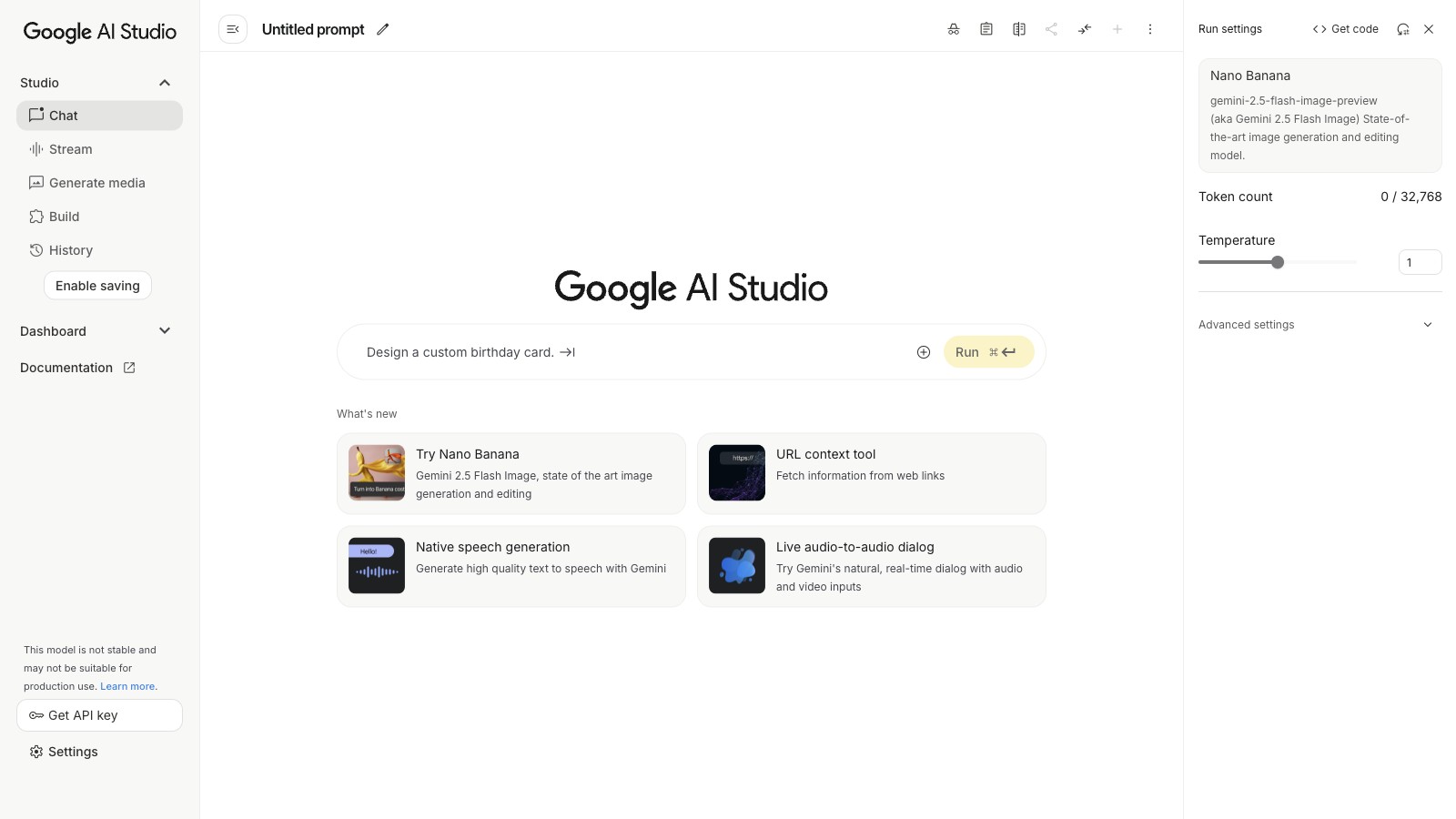
Task: Click the temporary chat incognito icon
Action: (953, 29)
